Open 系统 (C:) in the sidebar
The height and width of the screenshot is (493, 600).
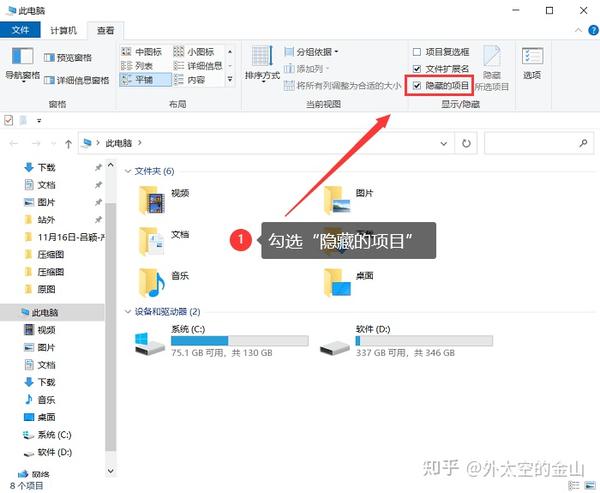pos(54,435)
